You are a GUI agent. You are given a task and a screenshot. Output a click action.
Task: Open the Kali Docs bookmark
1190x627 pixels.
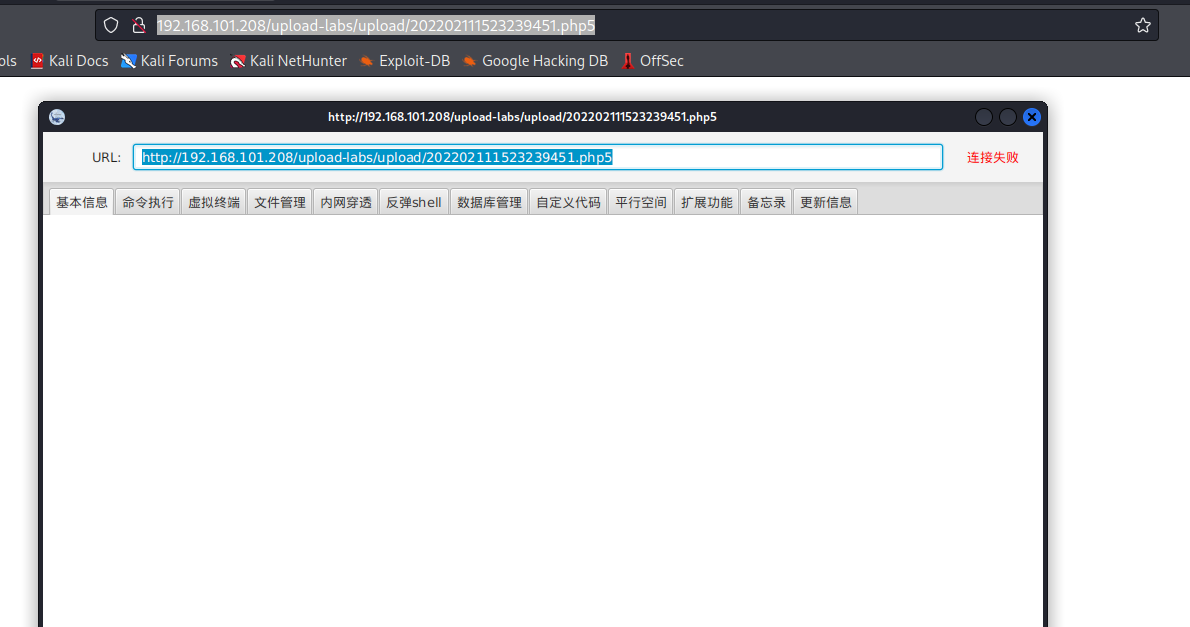(69, 61)
